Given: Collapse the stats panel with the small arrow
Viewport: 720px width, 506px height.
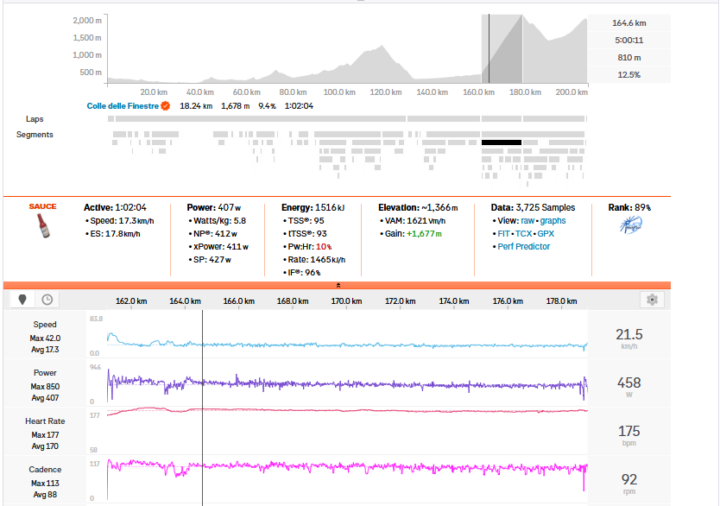Looking at the screenshot, I should coord(336,285).
